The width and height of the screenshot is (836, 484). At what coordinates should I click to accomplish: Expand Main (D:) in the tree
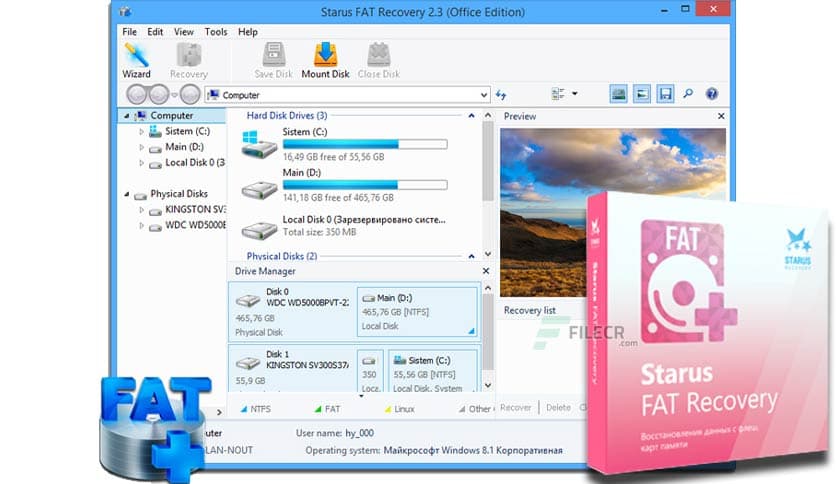pyautogui.click(x=141, y=147)
